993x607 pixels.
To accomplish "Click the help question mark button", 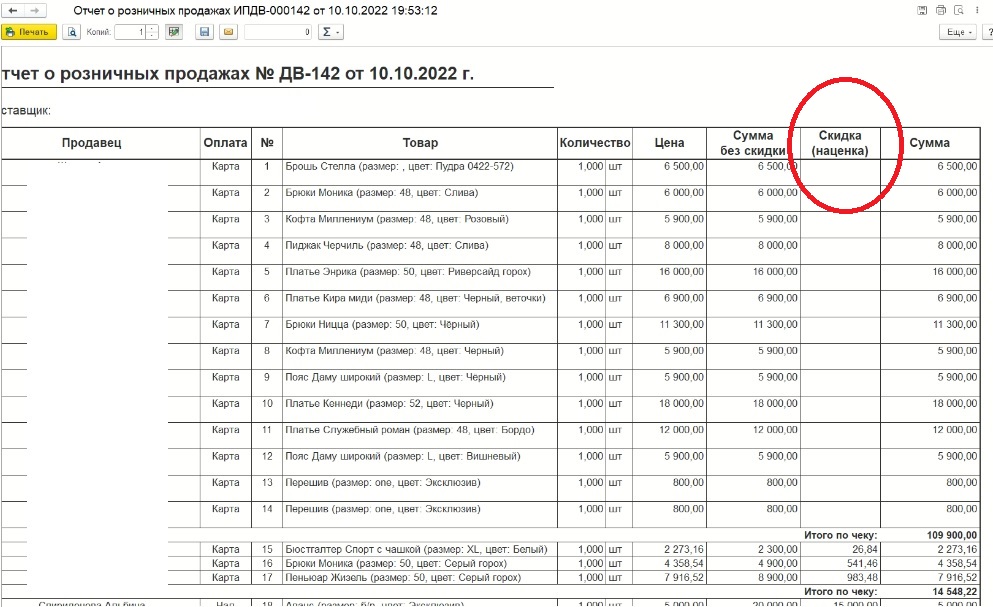I will [987, 32].
